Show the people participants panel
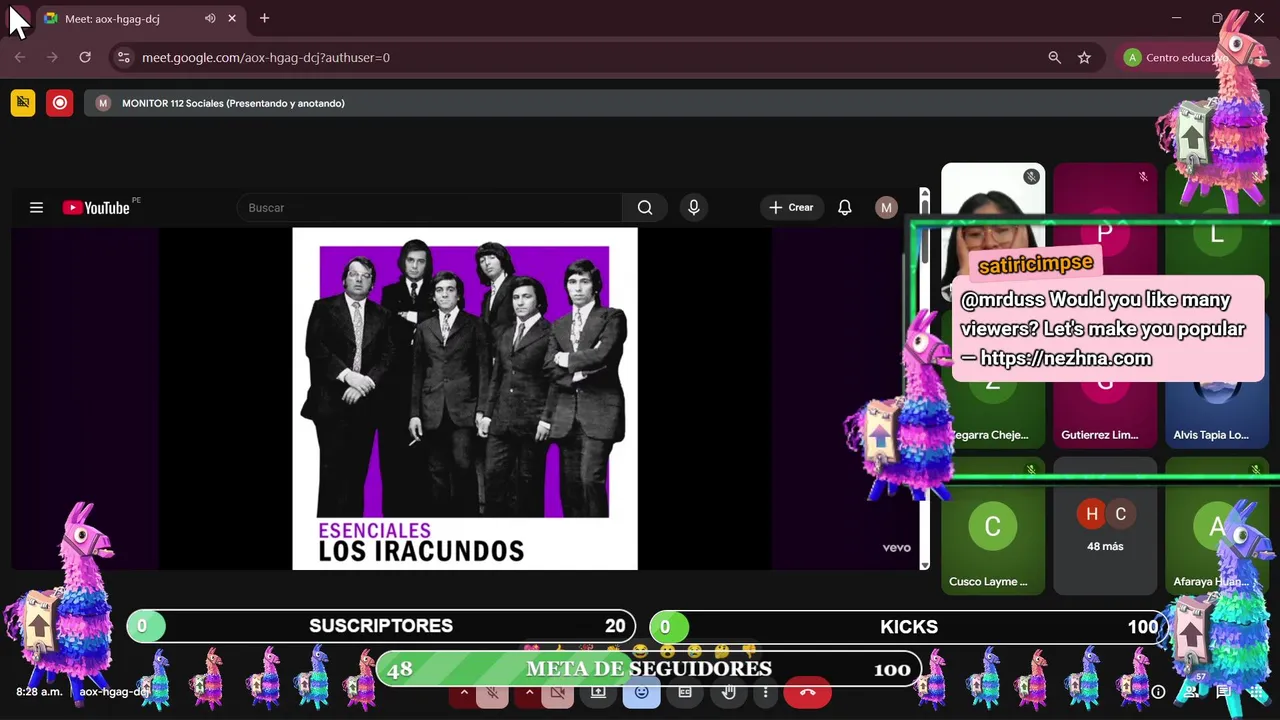 (1191, 691)
